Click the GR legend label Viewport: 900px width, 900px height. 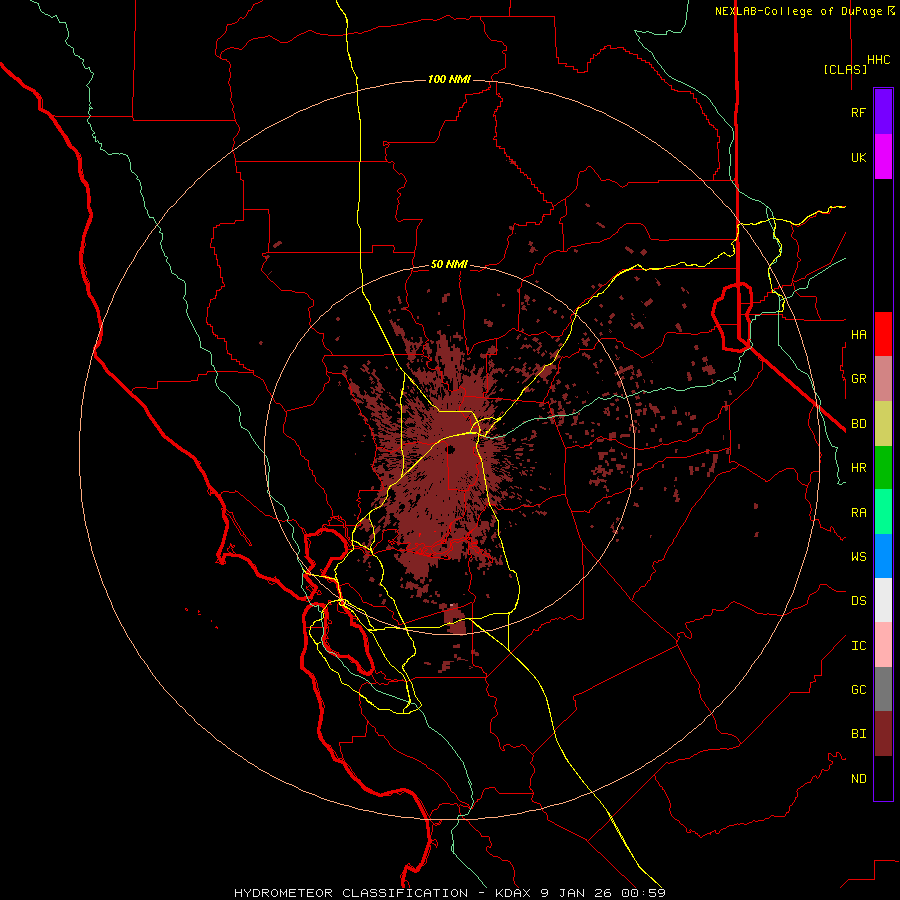pyautogui.click(x=858, y=379)
